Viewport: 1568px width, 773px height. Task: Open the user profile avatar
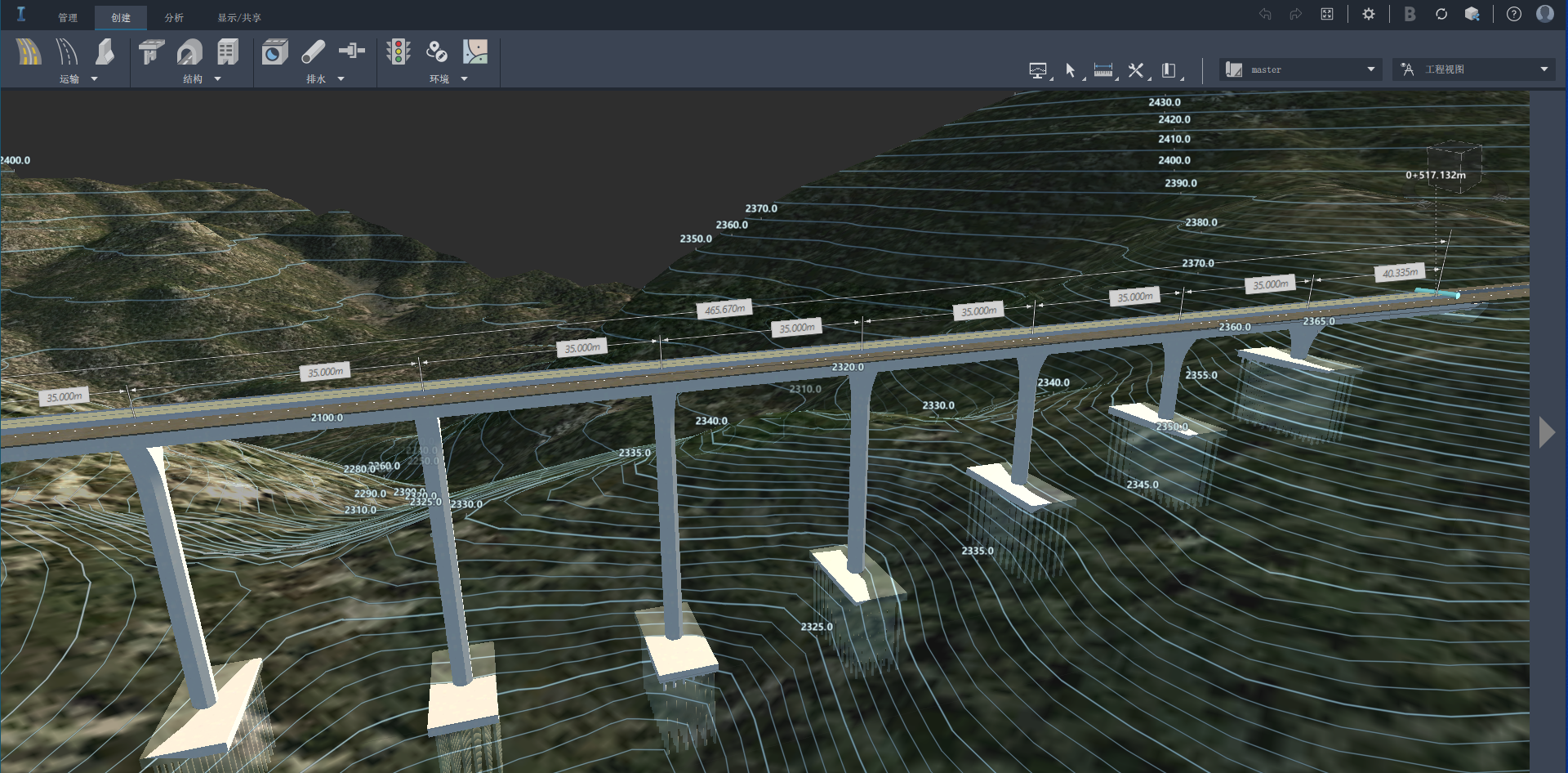point(1545,14)
